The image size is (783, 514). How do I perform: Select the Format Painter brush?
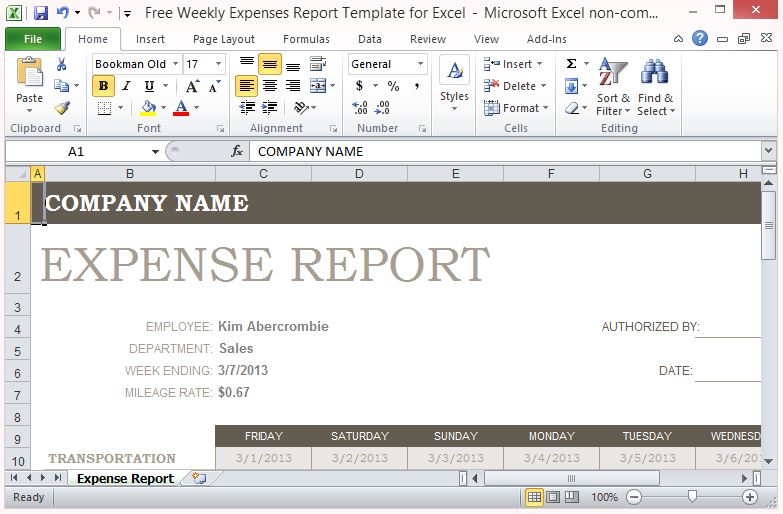click(x=62, y=108)
